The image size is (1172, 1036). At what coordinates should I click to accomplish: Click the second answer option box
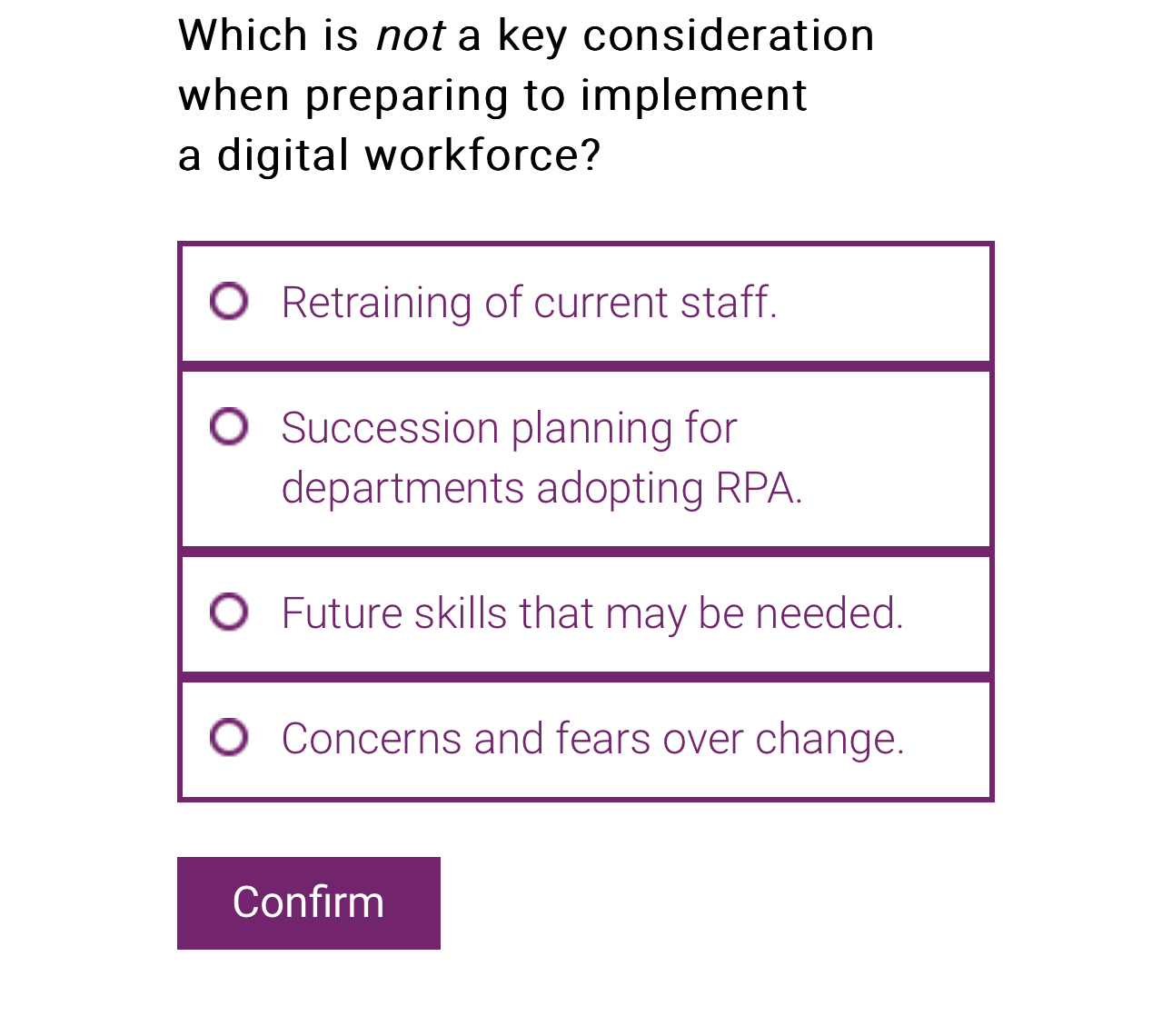pos(586,456)
